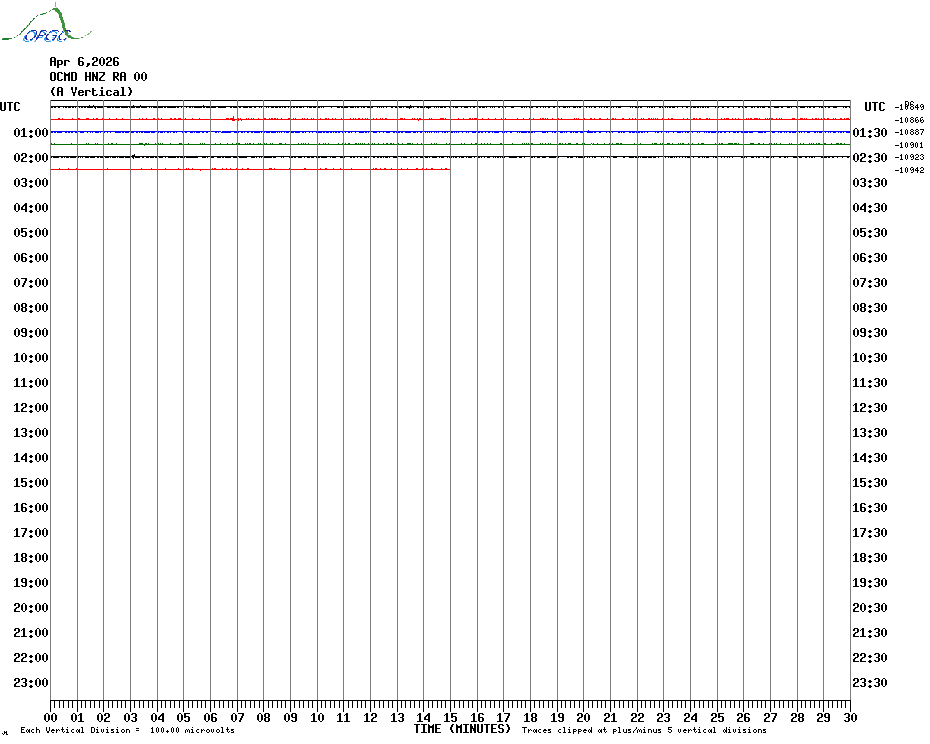Screen dimensions: 930x744
Task: Click the Traces clipped footnote text
Action: coord(644,730)
